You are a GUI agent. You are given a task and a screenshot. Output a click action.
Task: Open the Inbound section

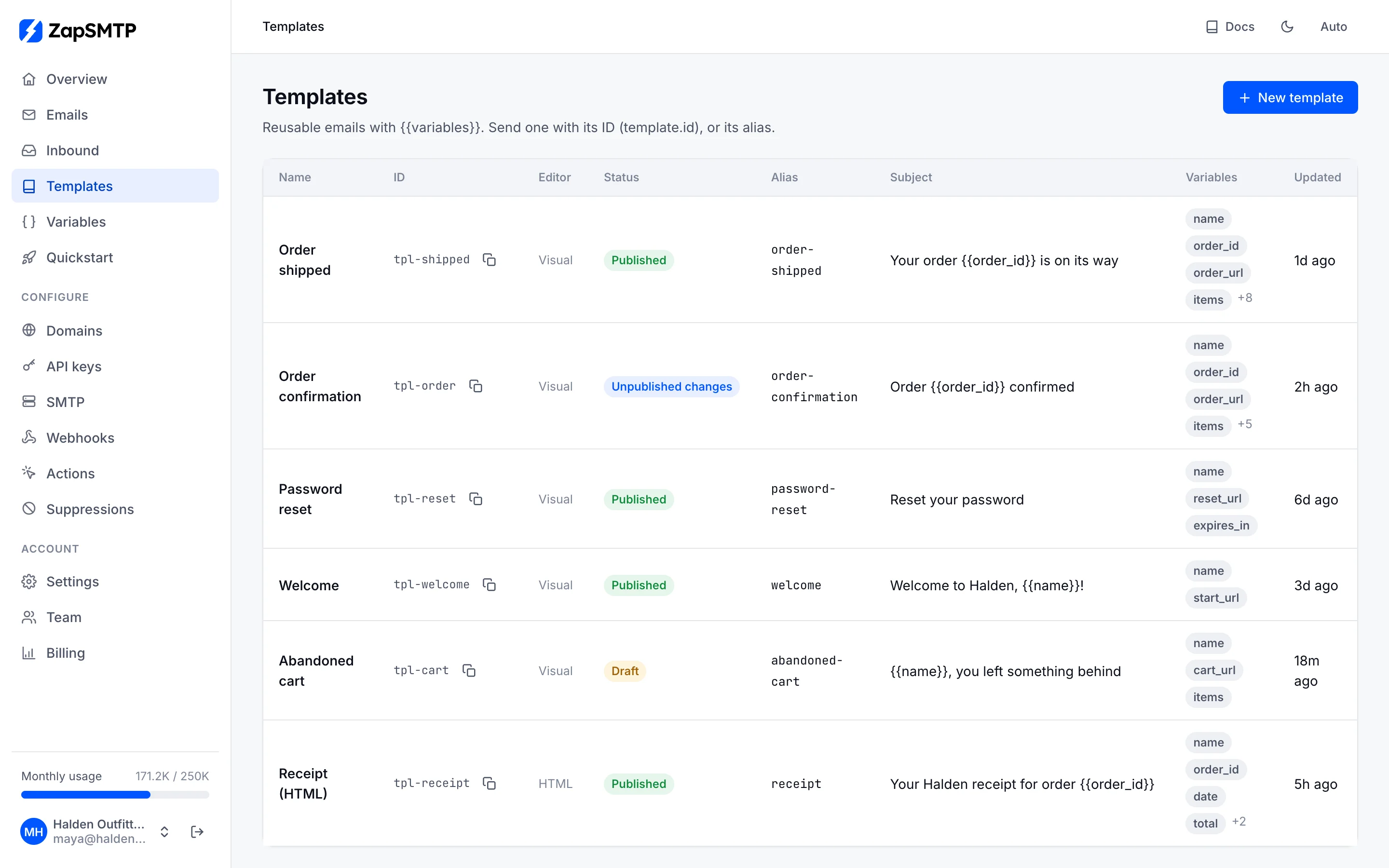(115, 150)
